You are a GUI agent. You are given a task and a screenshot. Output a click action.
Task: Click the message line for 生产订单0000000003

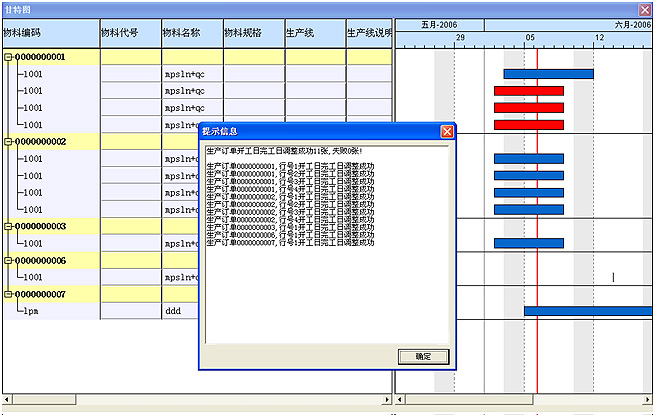290,227
